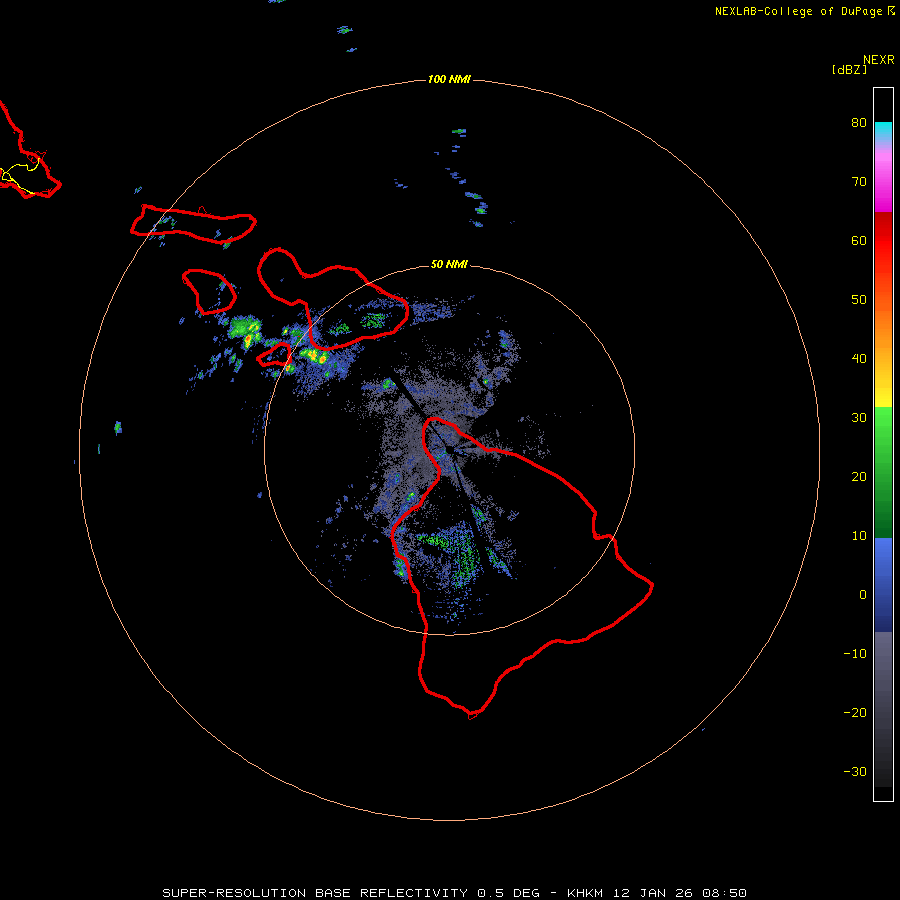Click the 0 dBZ scale value
The height and width of the screenshot is (900, 900).
pos(863,595)
